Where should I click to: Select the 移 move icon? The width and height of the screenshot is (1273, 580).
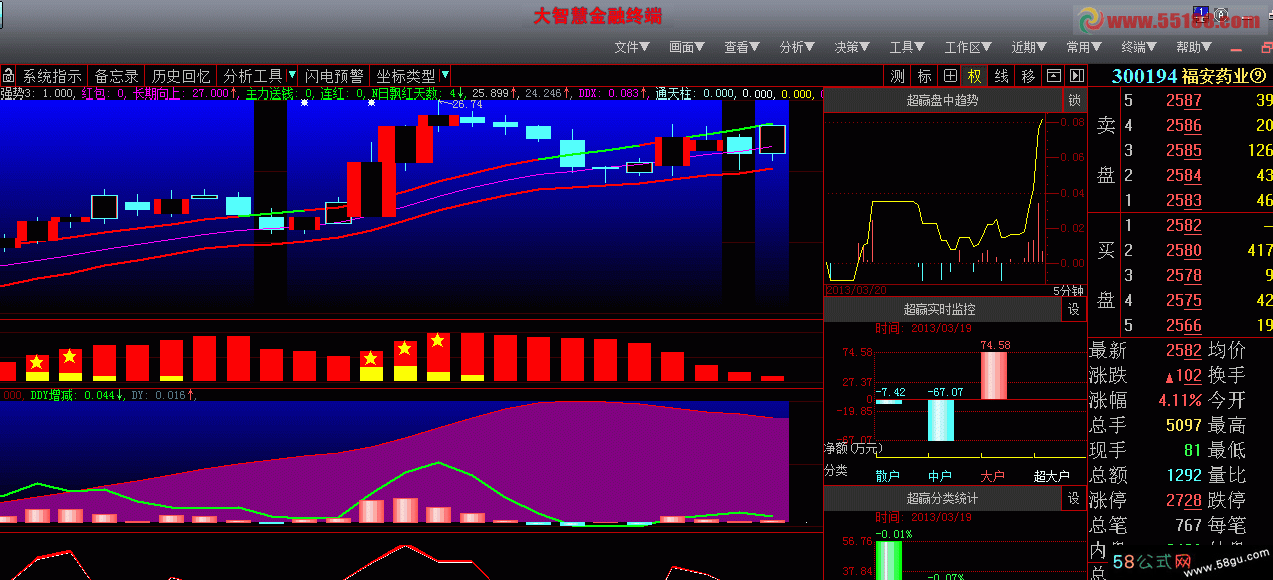[1027, 76]
